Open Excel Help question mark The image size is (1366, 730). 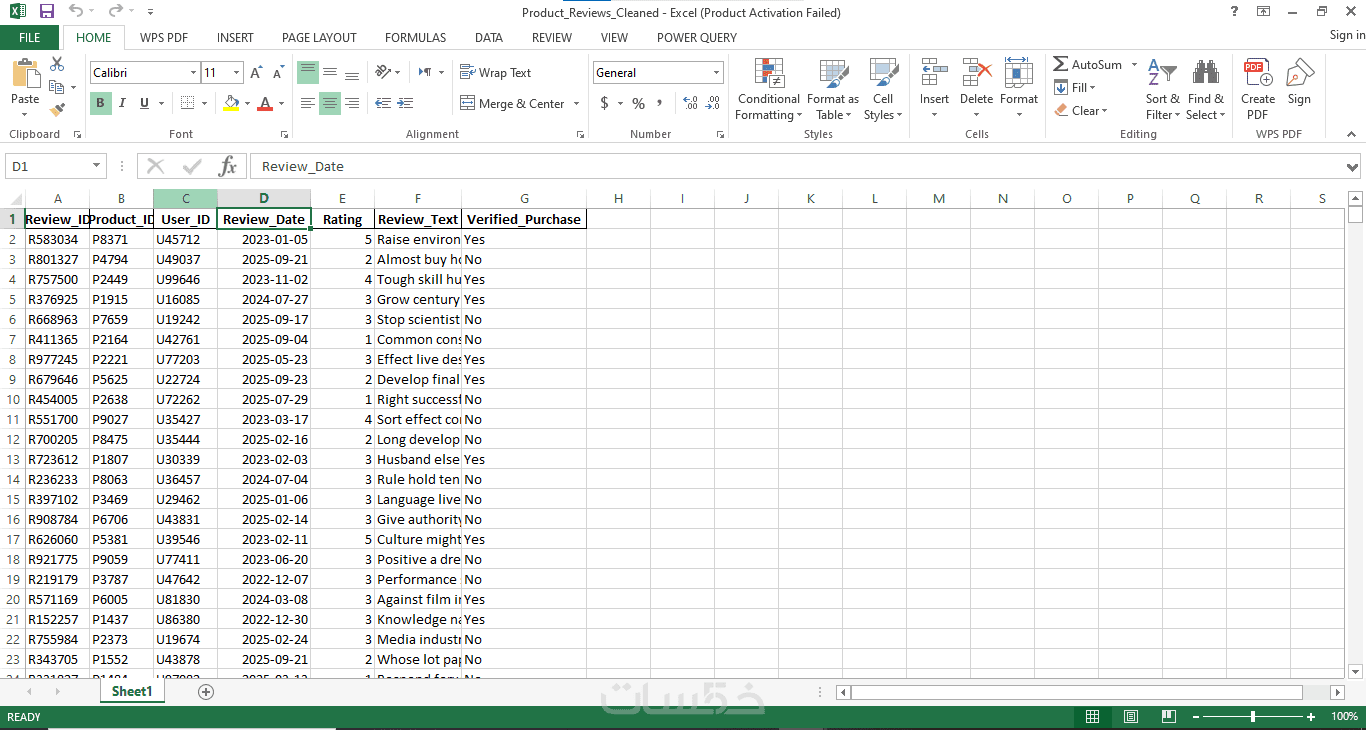[1235, 11]
